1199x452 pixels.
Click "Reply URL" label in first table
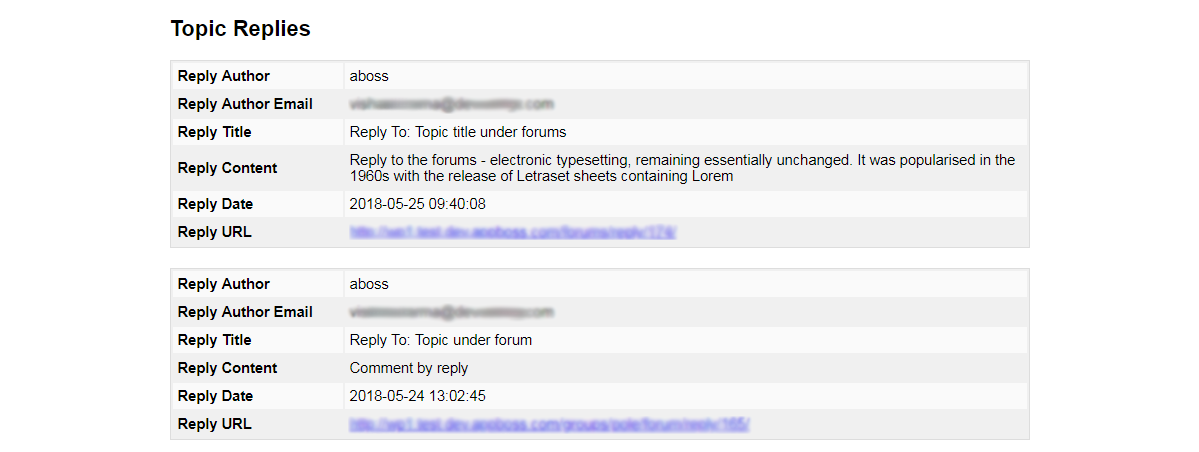pyautogui.click(x=214, y=232)
